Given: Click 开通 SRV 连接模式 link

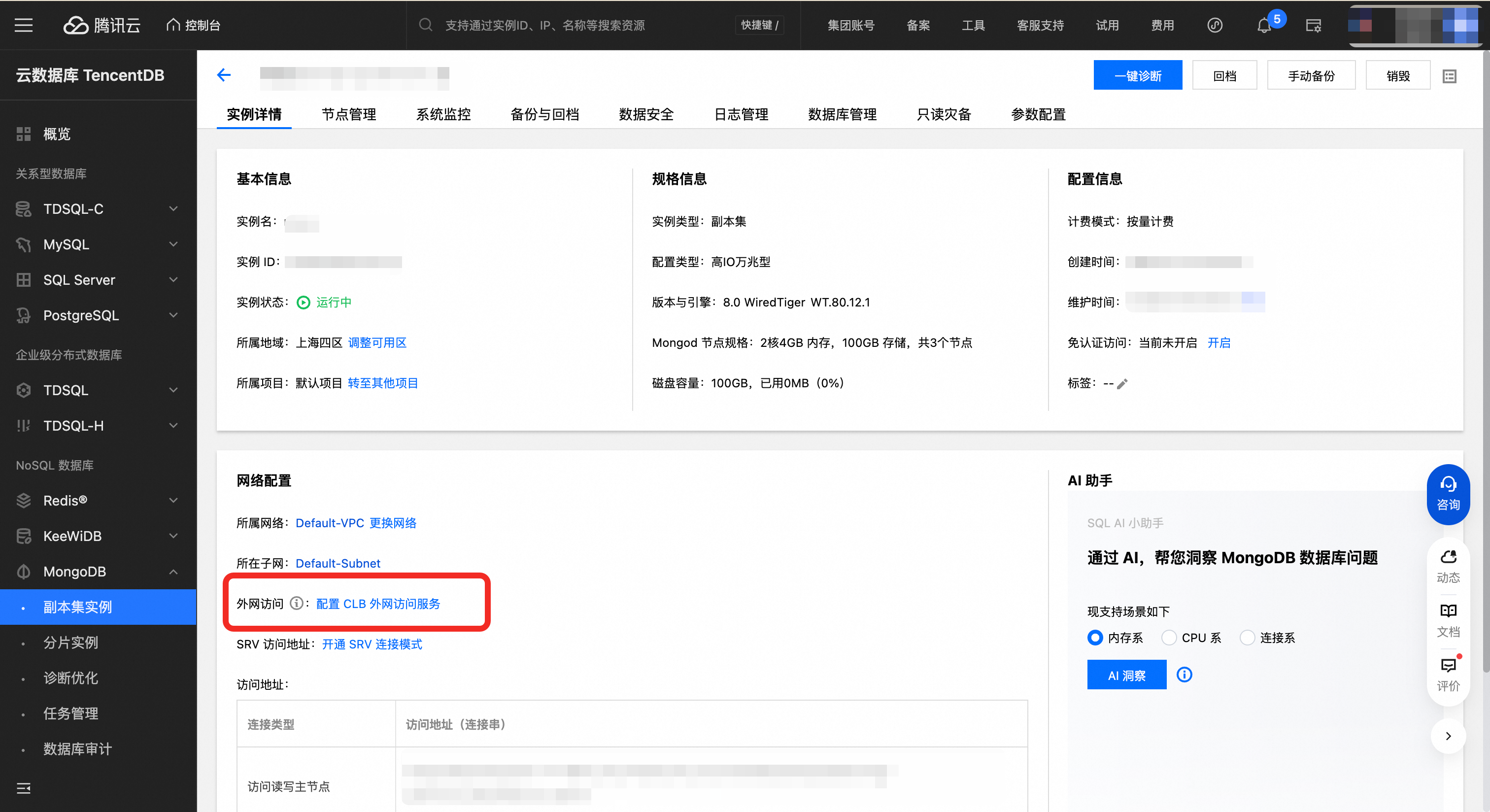Looking at the screenshot, I should (372, 643).
